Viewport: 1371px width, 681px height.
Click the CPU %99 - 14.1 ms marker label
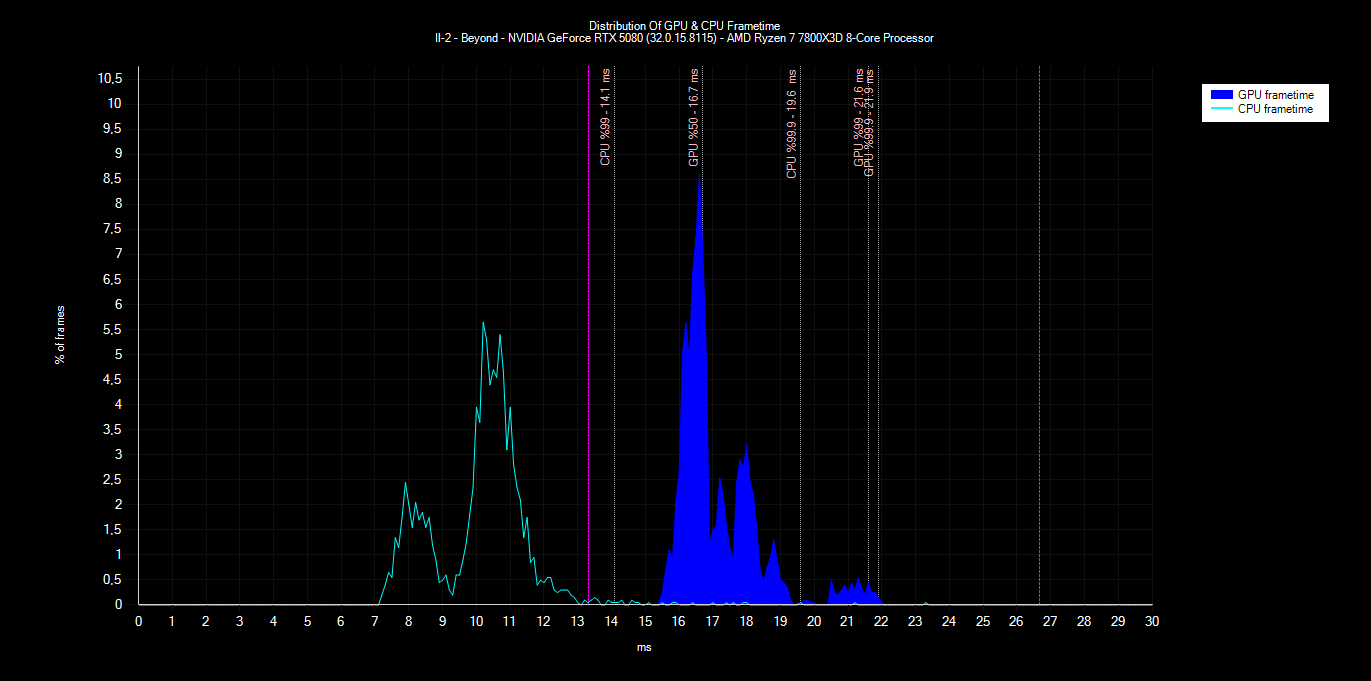coord(605,117)
